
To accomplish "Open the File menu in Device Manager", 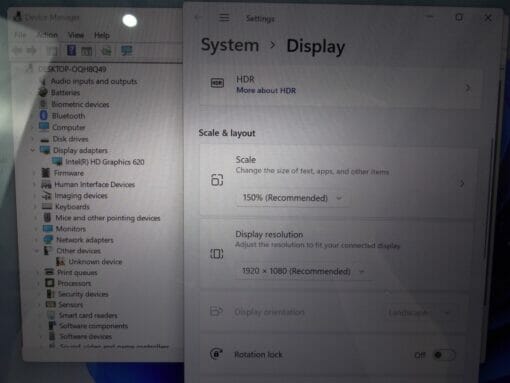I will point(20,35).
